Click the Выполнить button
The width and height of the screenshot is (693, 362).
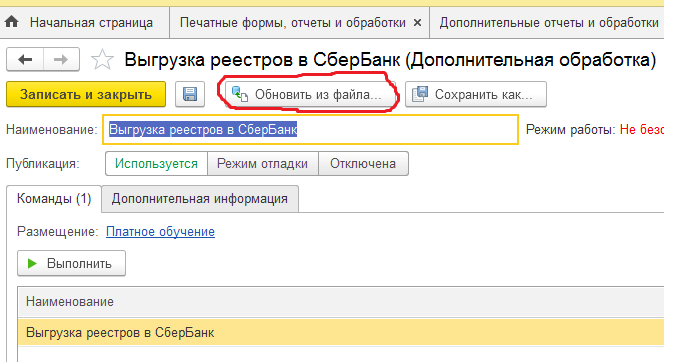71,263
